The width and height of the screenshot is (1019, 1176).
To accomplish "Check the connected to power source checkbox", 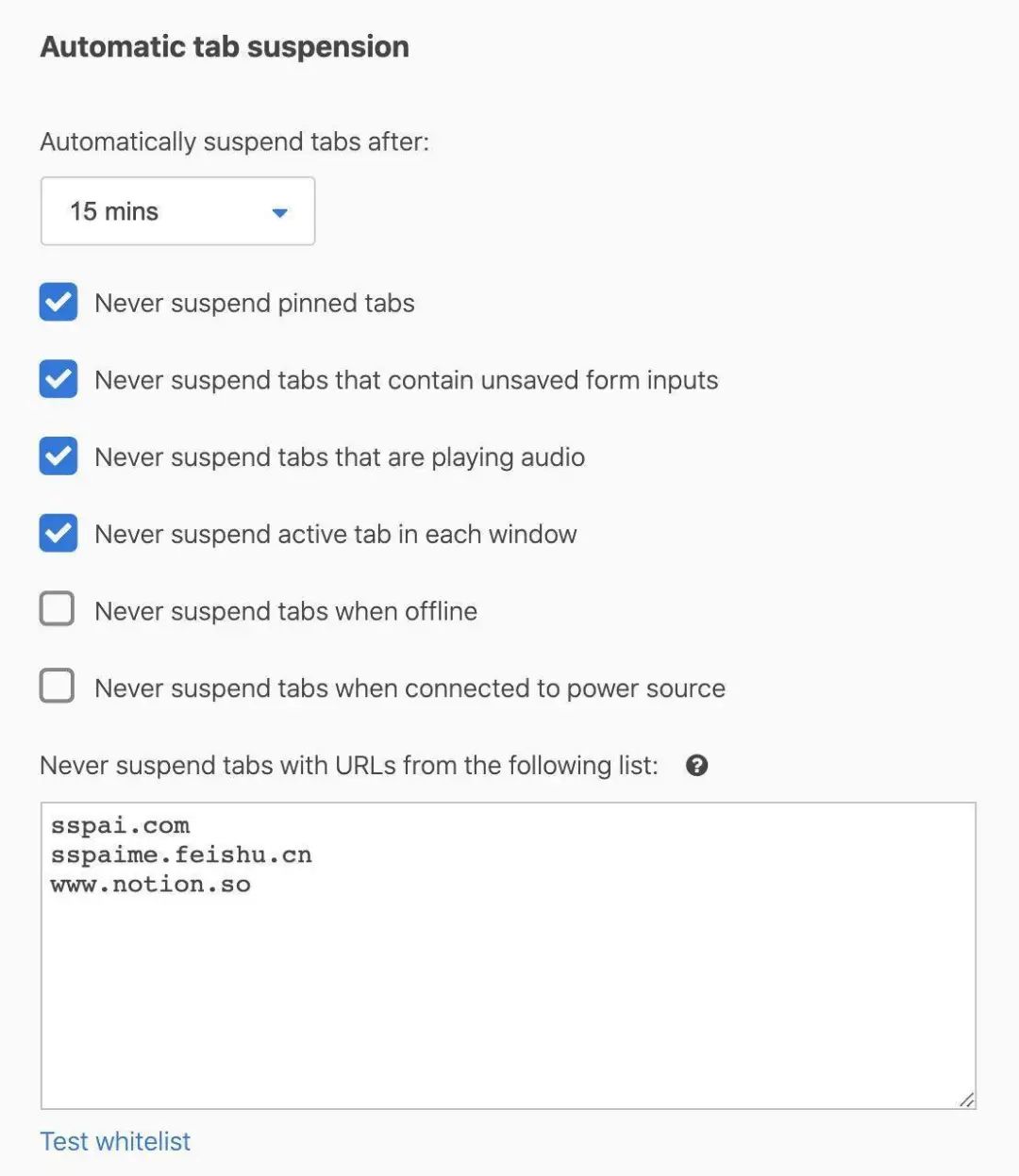I will [58, 686].
